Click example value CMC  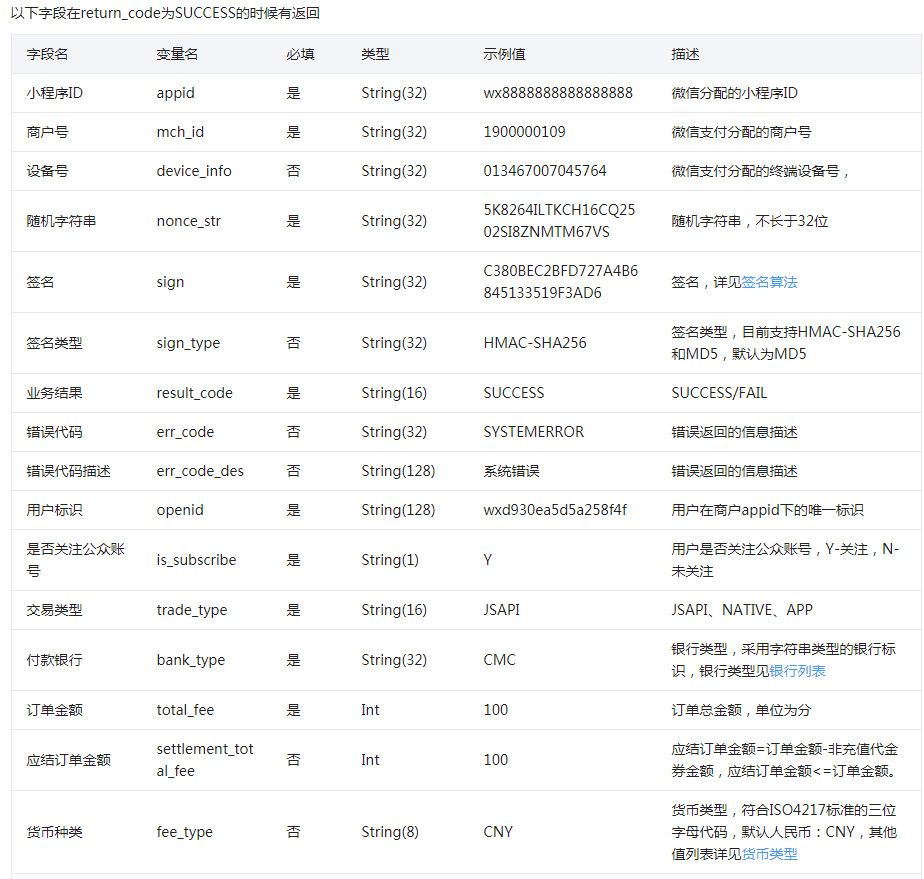499,660
